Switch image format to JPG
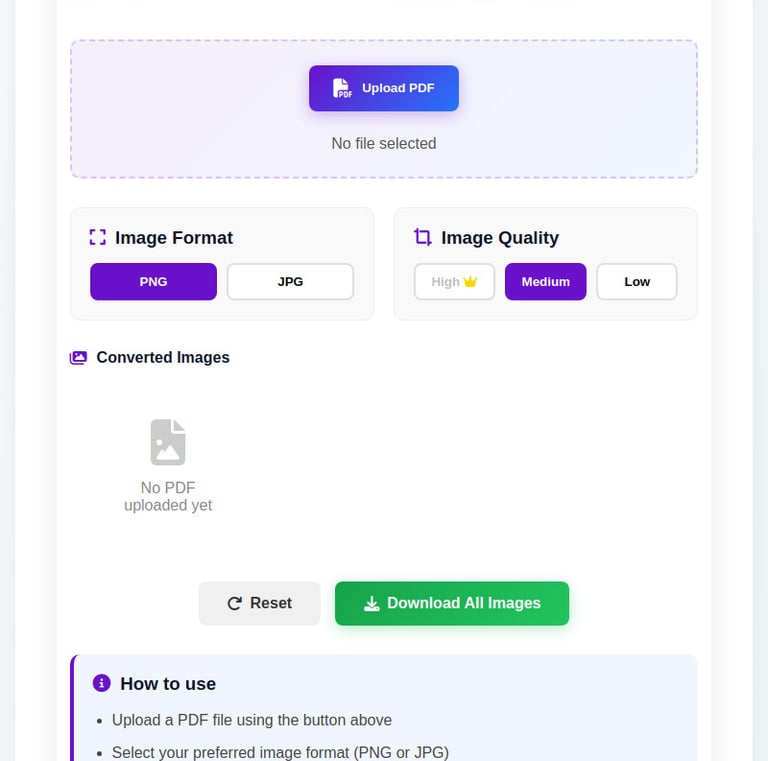This screenshot has width=768, height=761. coord(290,282)
